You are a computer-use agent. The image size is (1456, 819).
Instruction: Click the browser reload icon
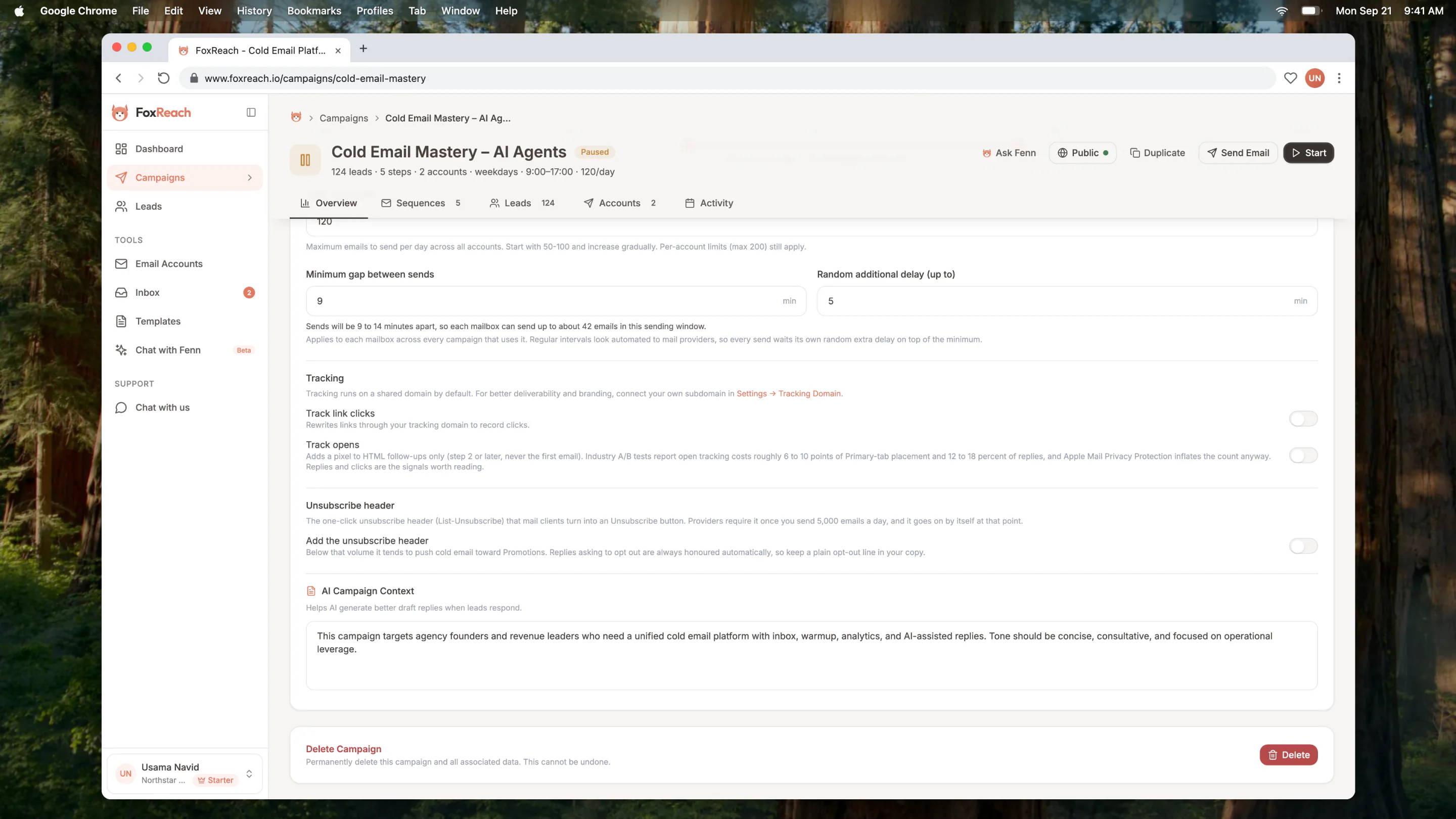163,78
